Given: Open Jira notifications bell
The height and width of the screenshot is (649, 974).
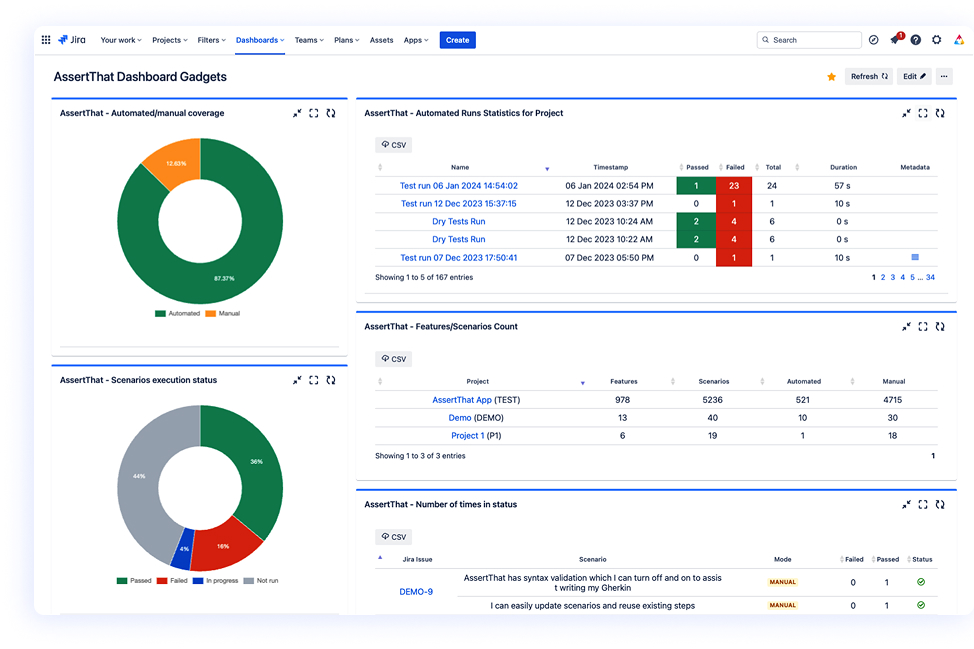Looking at the screenshot, I should point(895,39).
